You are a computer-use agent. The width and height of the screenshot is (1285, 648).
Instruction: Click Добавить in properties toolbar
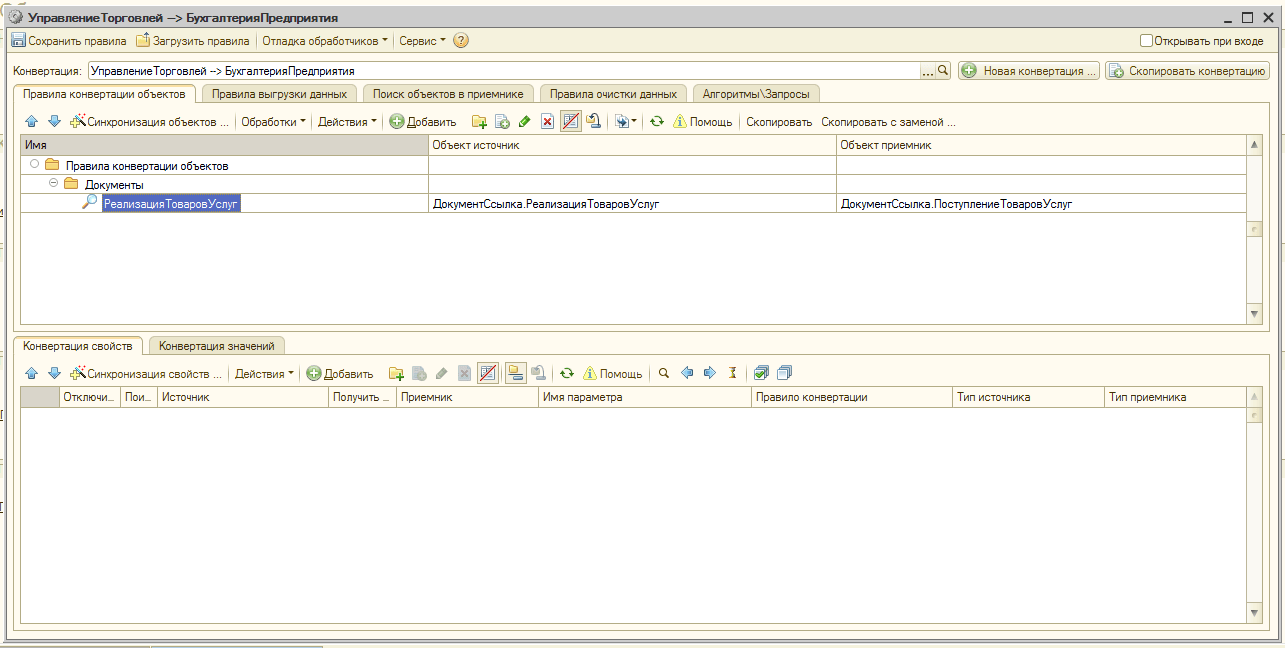[x=340, y=373]
